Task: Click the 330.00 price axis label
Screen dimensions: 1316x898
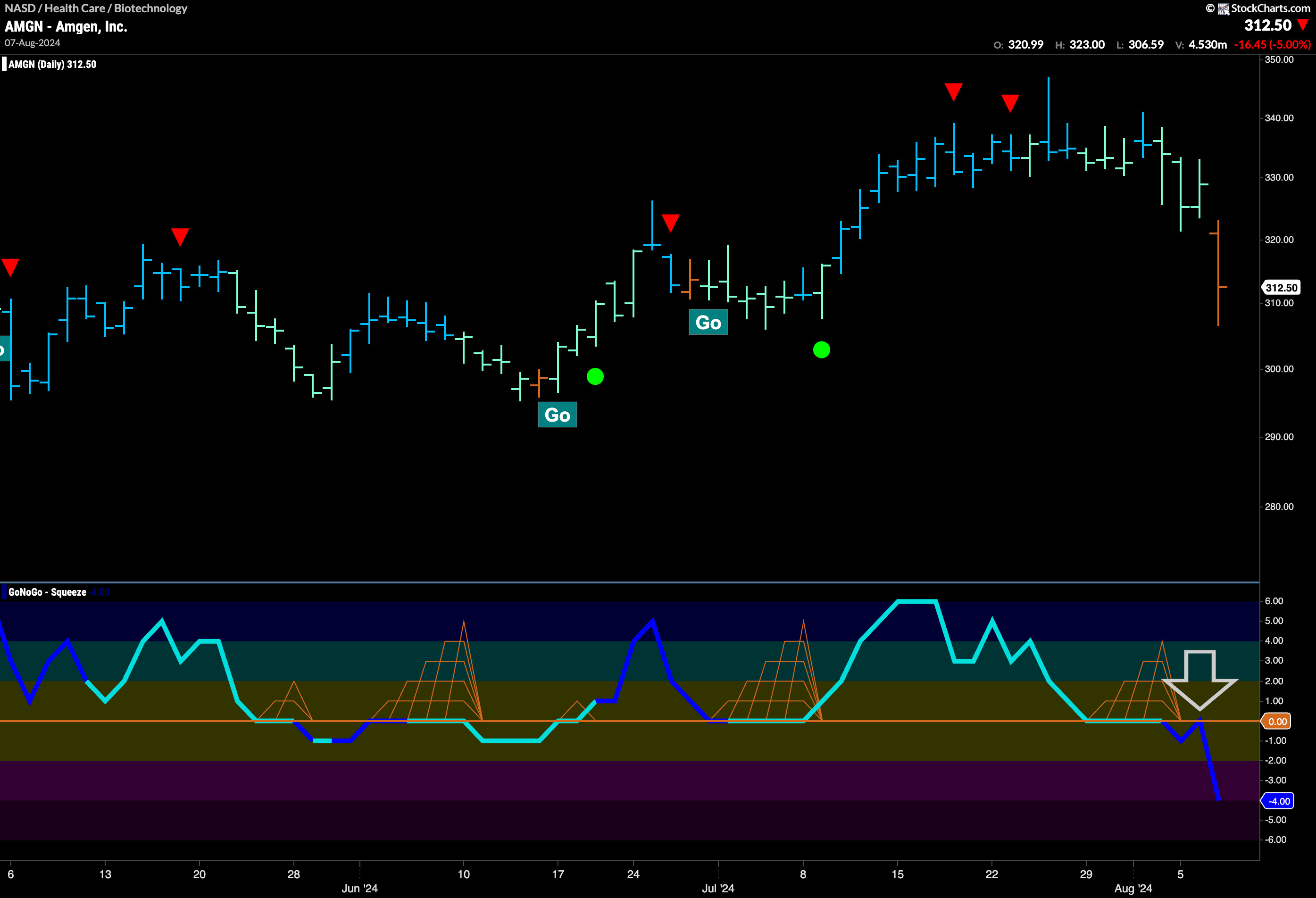Action: tap(1279, 177)
